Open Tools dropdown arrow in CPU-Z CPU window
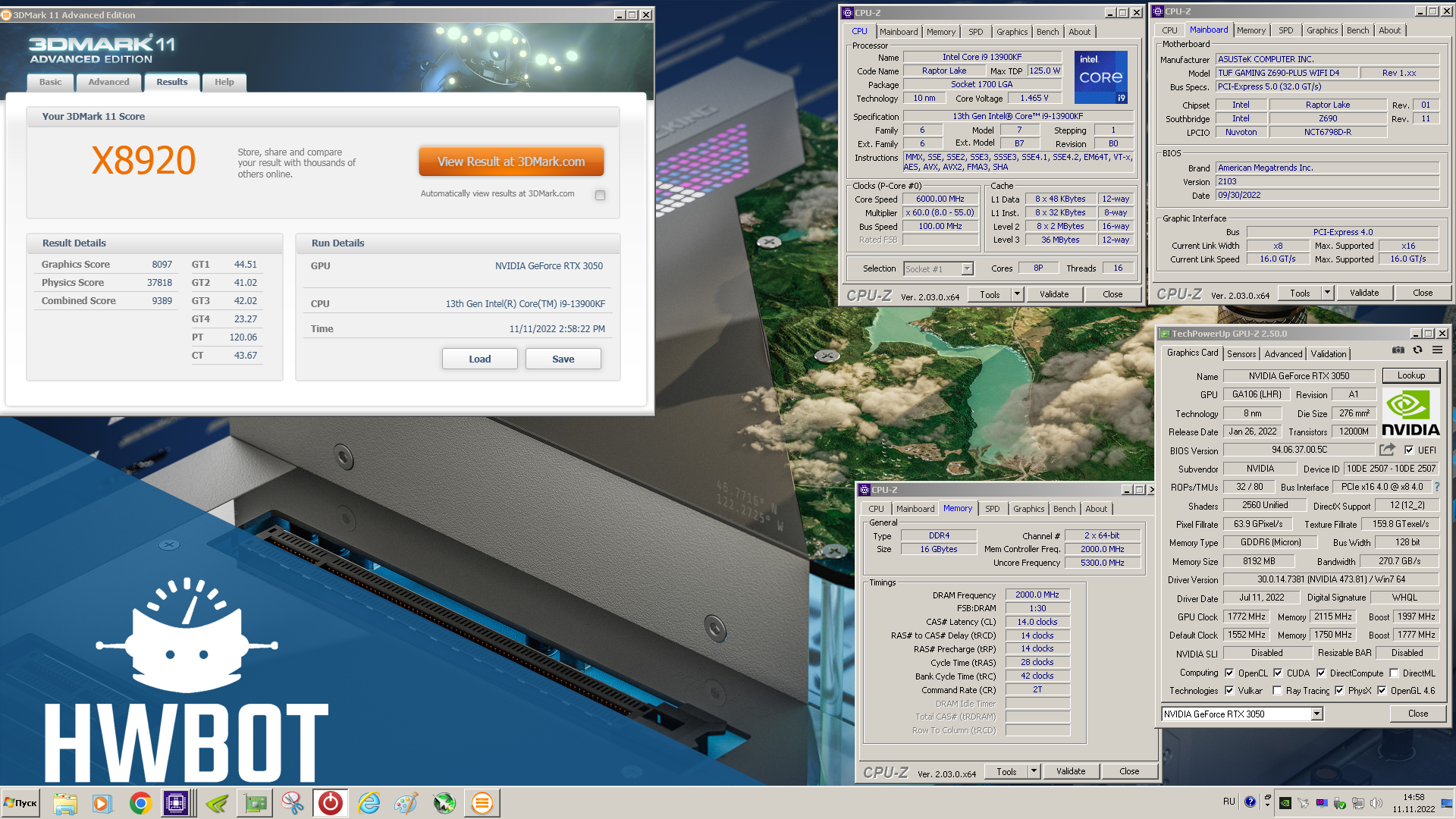 click(1017, 294)
